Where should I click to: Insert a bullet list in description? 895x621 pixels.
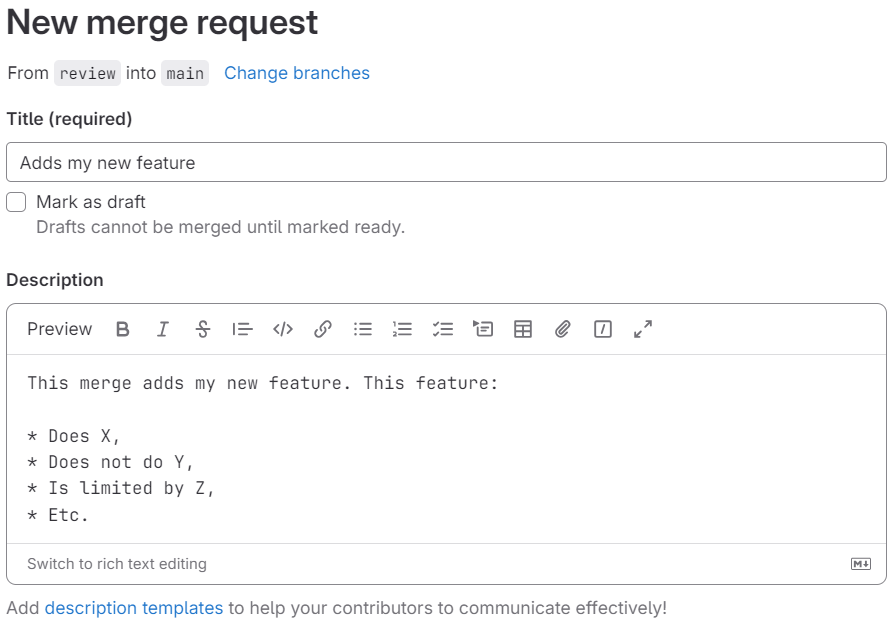coord(362,329)
